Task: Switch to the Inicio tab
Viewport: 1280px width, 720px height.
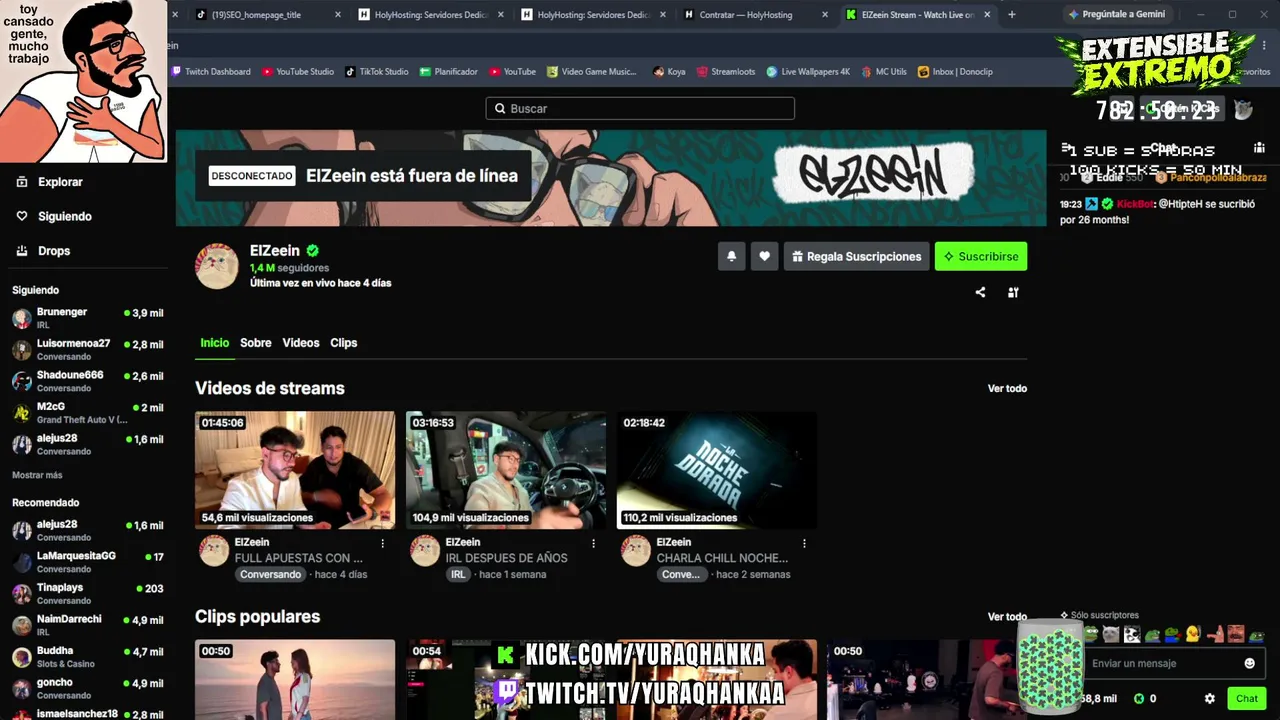Action: (x=214, y=343)
